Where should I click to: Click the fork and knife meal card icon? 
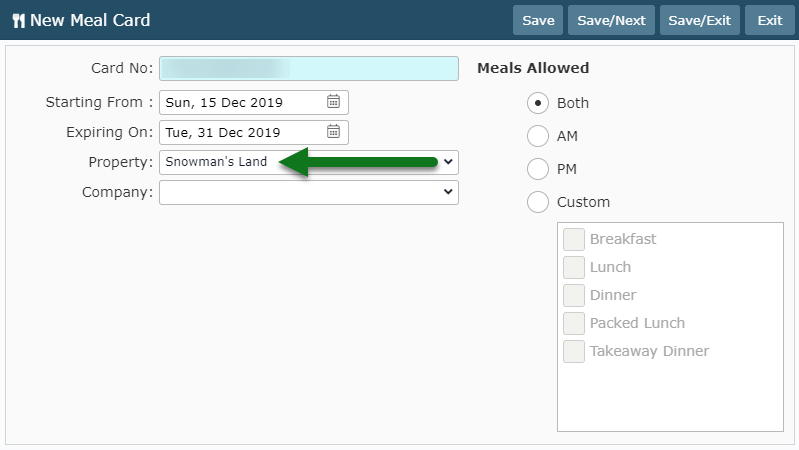coord(18,21)
